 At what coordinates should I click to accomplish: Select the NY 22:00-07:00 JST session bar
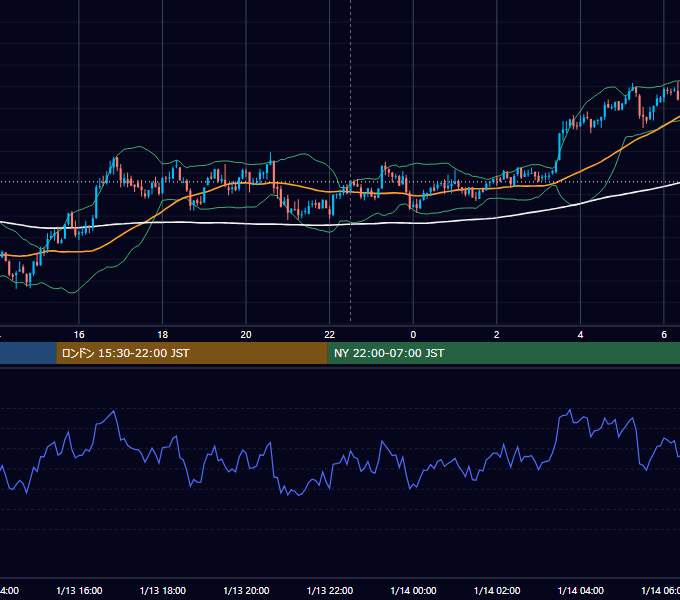point(503,353)
